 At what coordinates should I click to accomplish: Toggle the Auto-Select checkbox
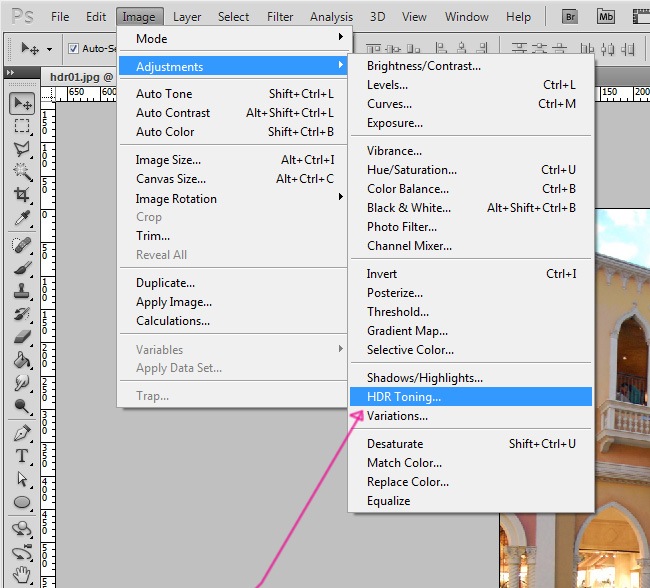(x=73, y=48)
